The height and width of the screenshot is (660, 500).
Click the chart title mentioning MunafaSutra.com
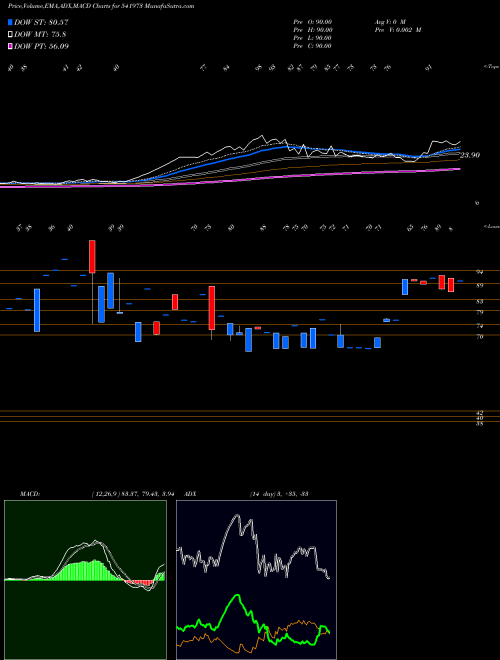pyautogui.click(x=101, y=7)
